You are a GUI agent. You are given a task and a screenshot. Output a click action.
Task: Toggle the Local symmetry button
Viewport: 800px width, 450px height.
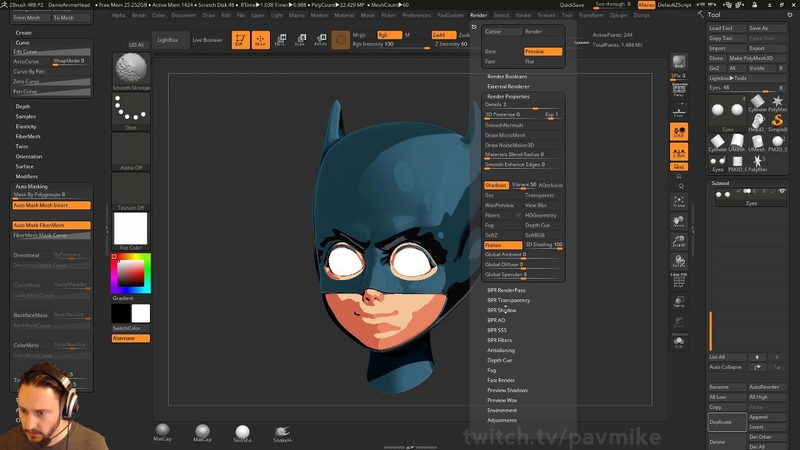679,132
